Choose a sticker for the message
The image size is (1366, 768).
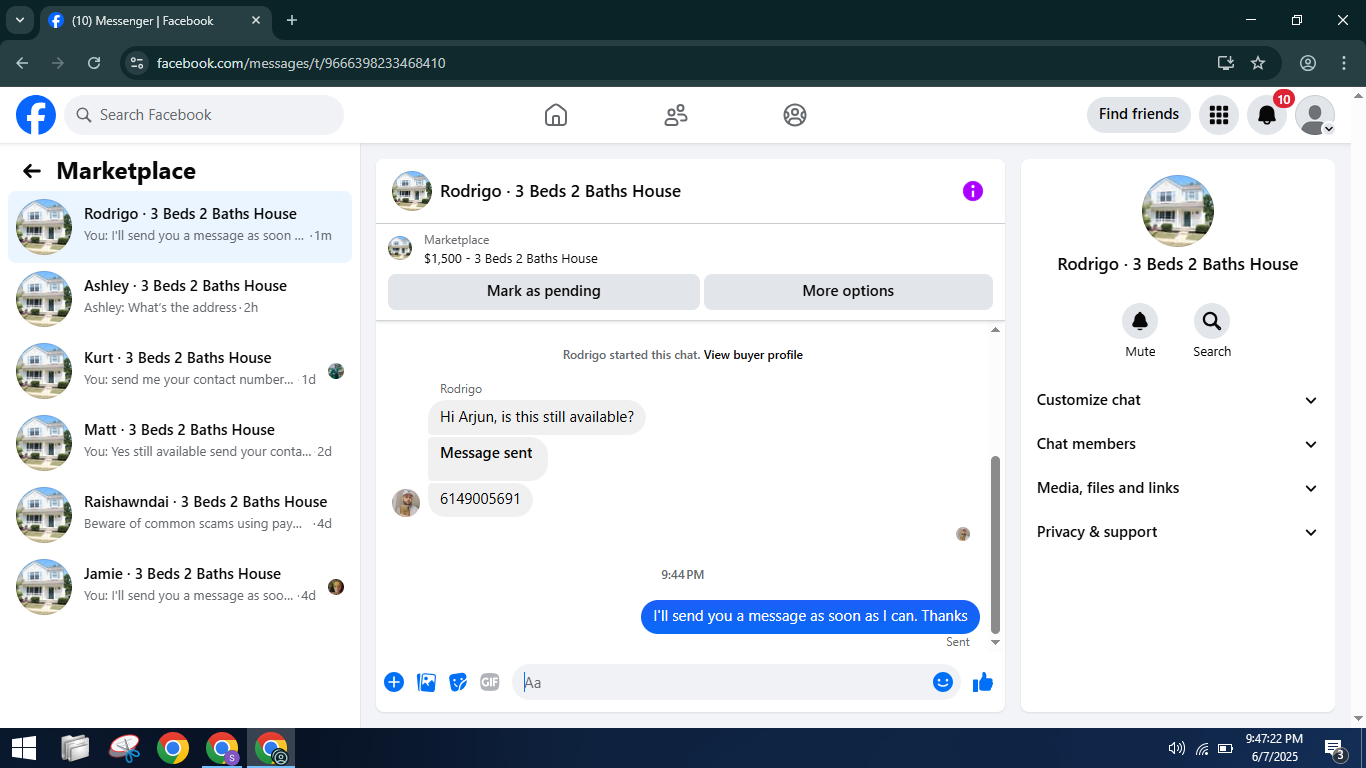(x=458, y=682)
